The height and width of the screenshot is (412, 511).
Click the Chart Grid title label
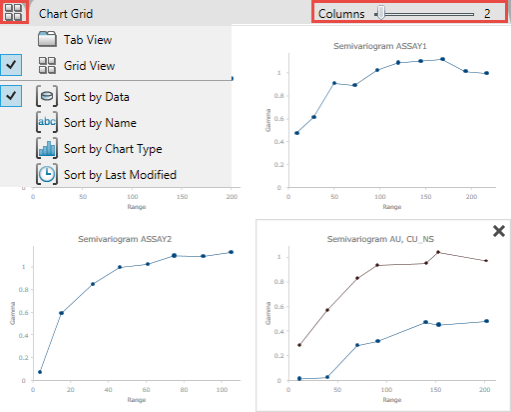click(66, 14)
